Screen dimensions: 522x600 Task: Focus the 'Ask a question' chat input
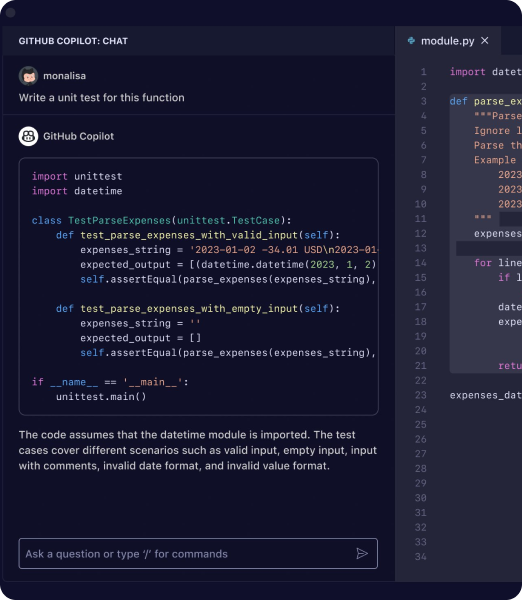click(198, 553)
